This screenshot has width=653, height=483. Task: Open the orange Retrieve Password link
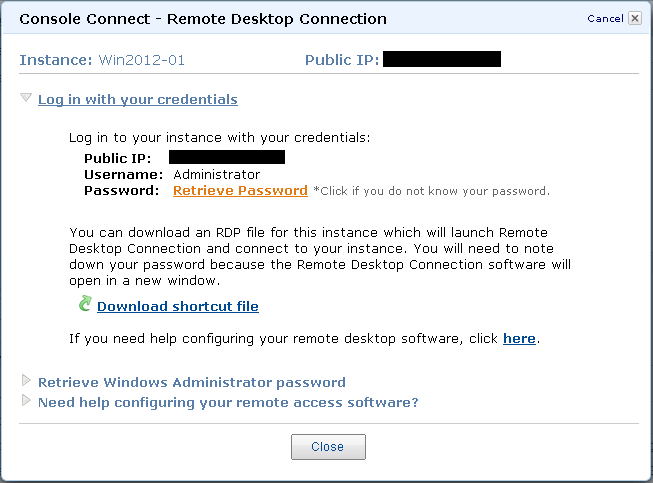coord(240,190)
